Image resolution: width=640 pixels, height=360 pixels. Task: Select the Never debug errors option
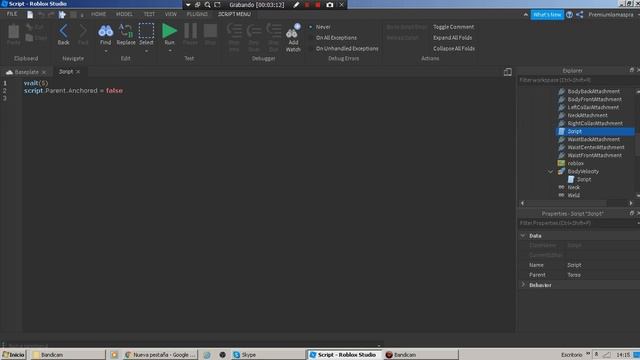(319, 27)
